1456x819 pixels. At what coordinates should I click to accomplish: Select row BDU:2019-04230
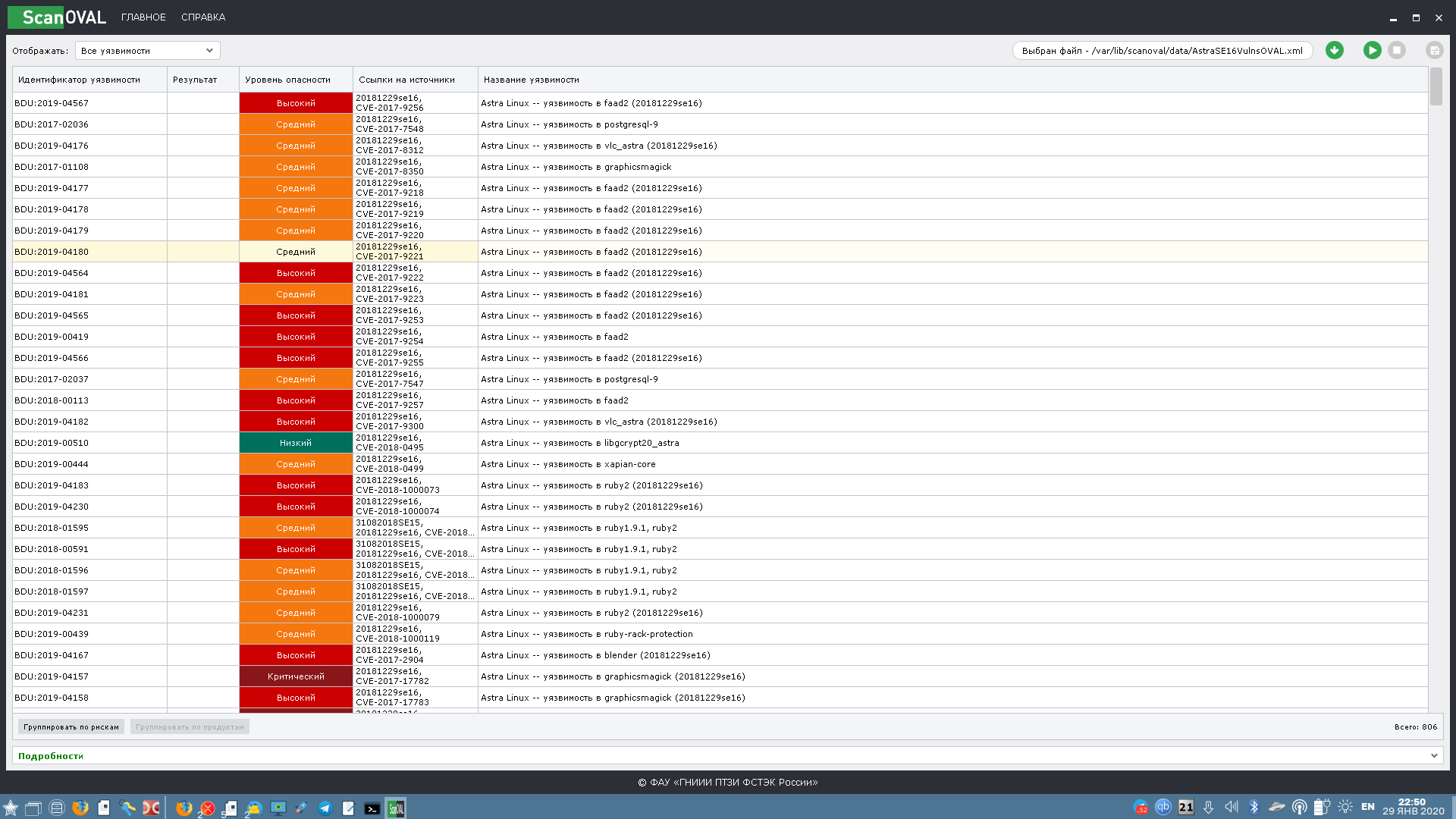(720, 507)
